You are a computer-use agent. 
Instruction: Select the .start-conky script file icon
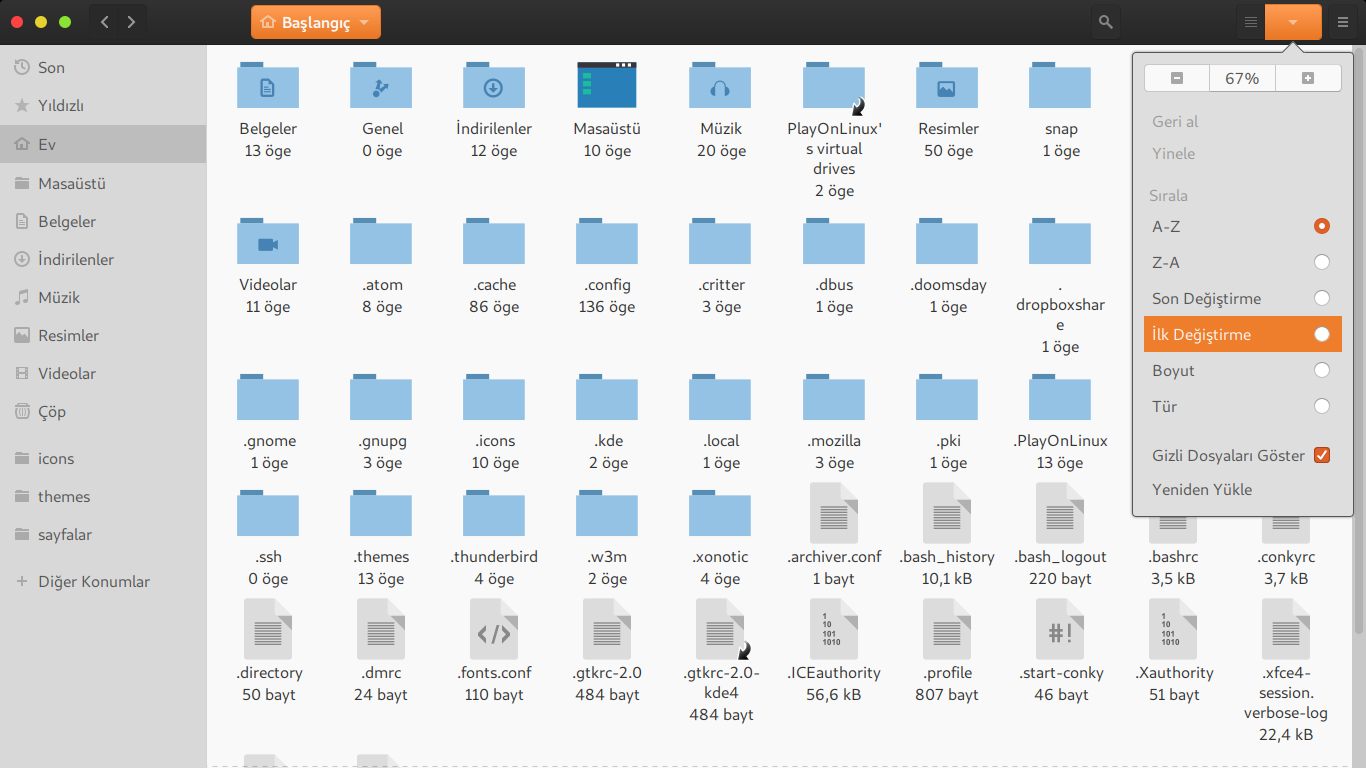tap(1060, 629)
